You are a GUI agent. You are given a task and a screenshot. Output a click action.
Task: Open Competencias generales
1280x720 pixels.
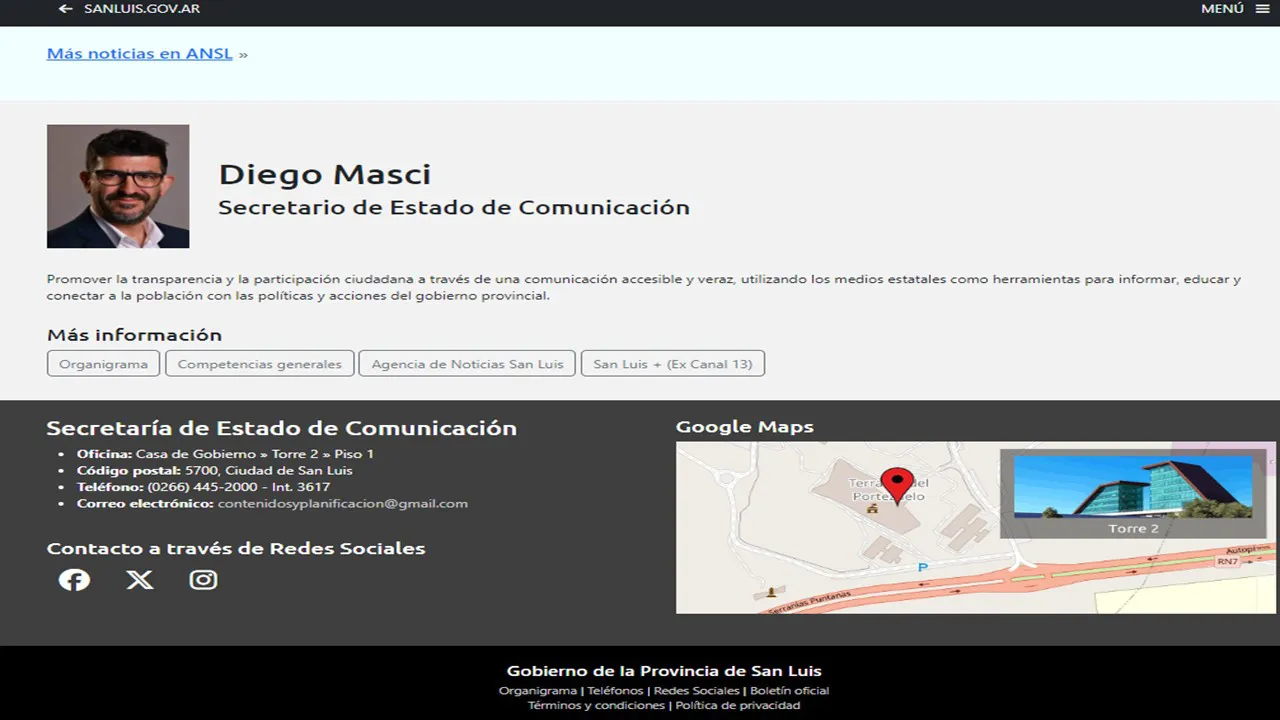259,364
